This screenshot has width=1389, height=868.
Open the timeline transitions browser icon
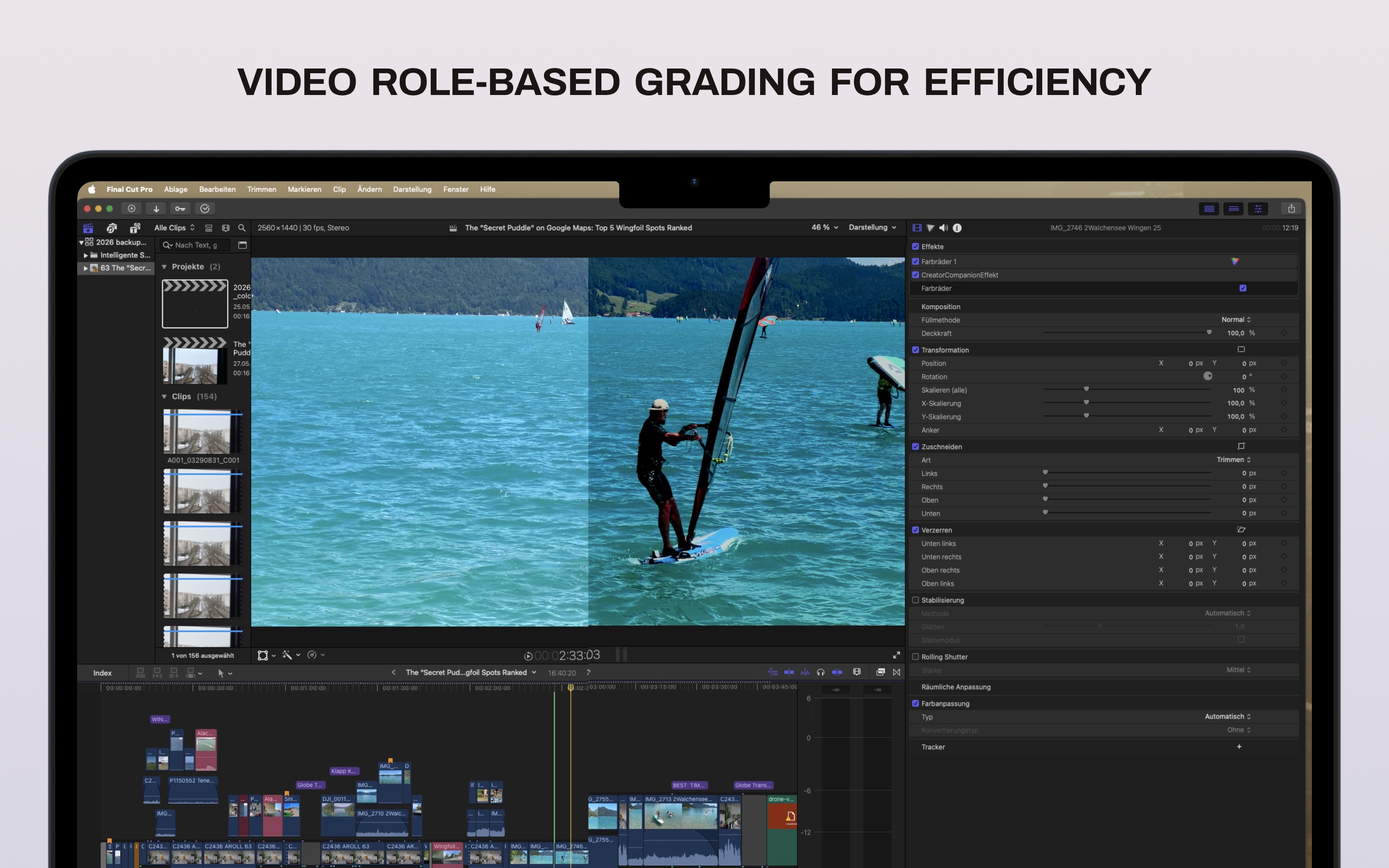coord(897,672)
